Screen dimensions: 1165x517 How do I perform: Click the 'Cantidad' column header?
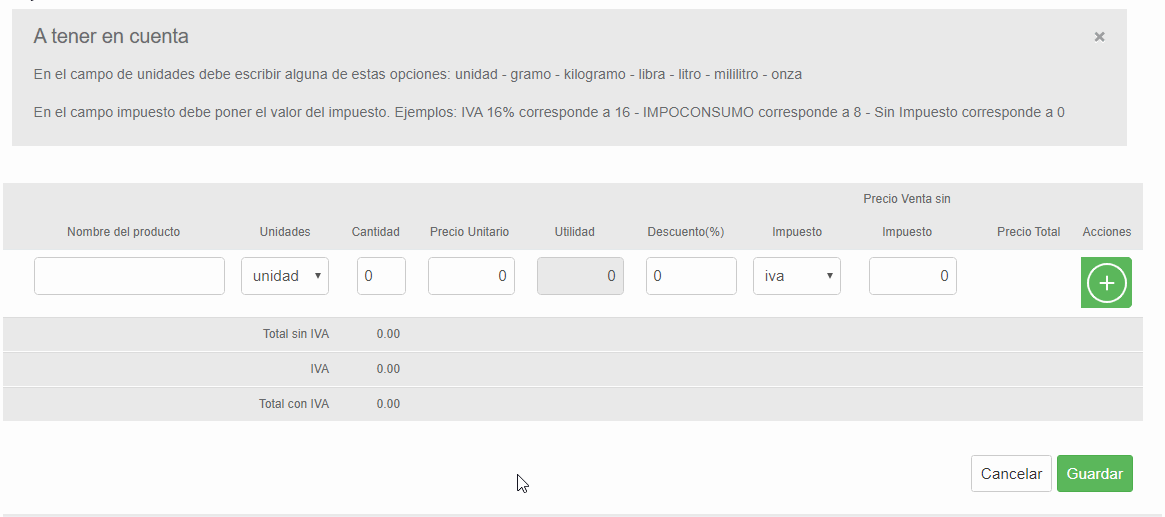click(x=375, y=232)
